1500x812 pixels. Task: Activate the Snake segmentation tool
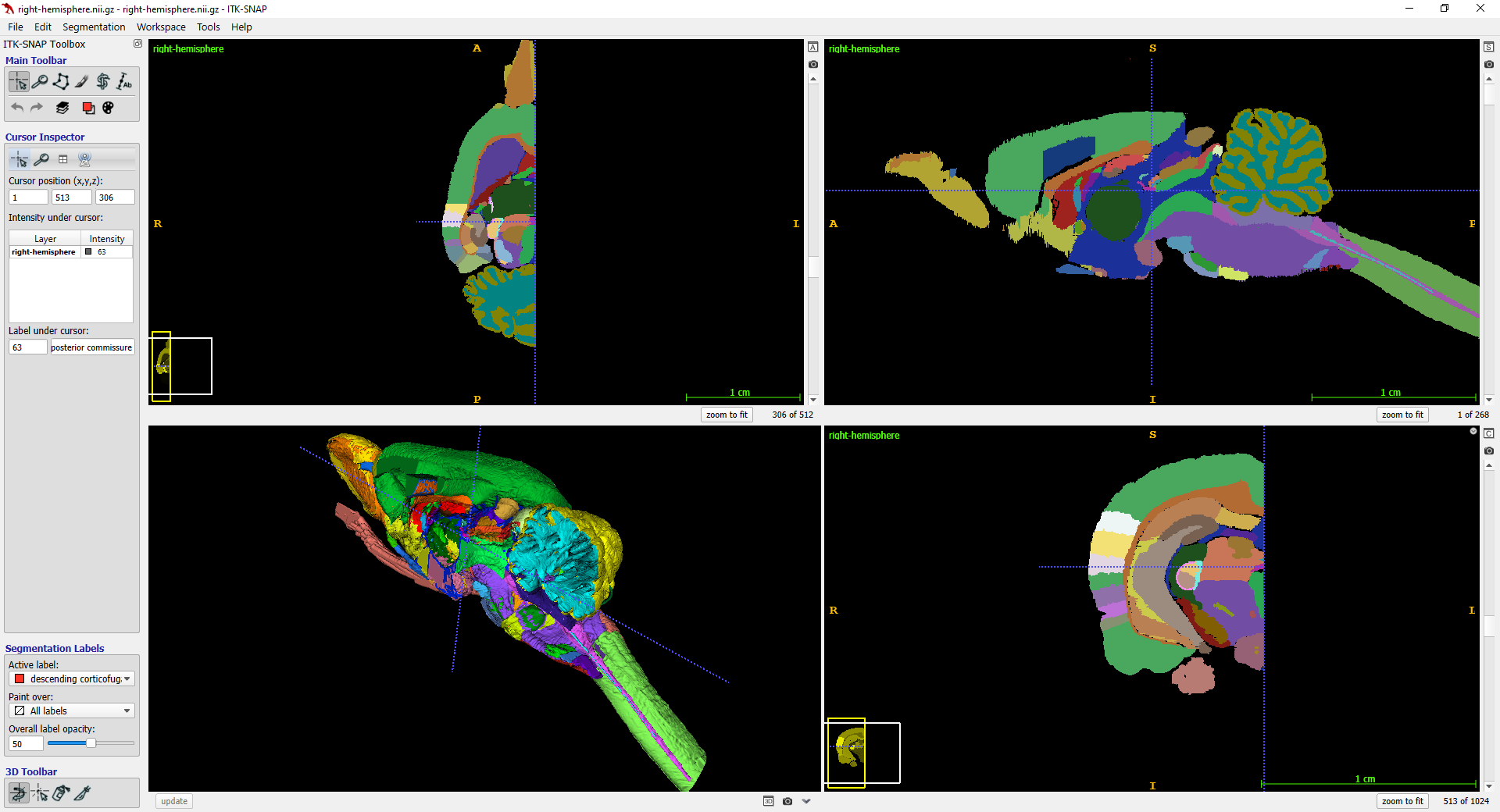(x=103, y=81)
